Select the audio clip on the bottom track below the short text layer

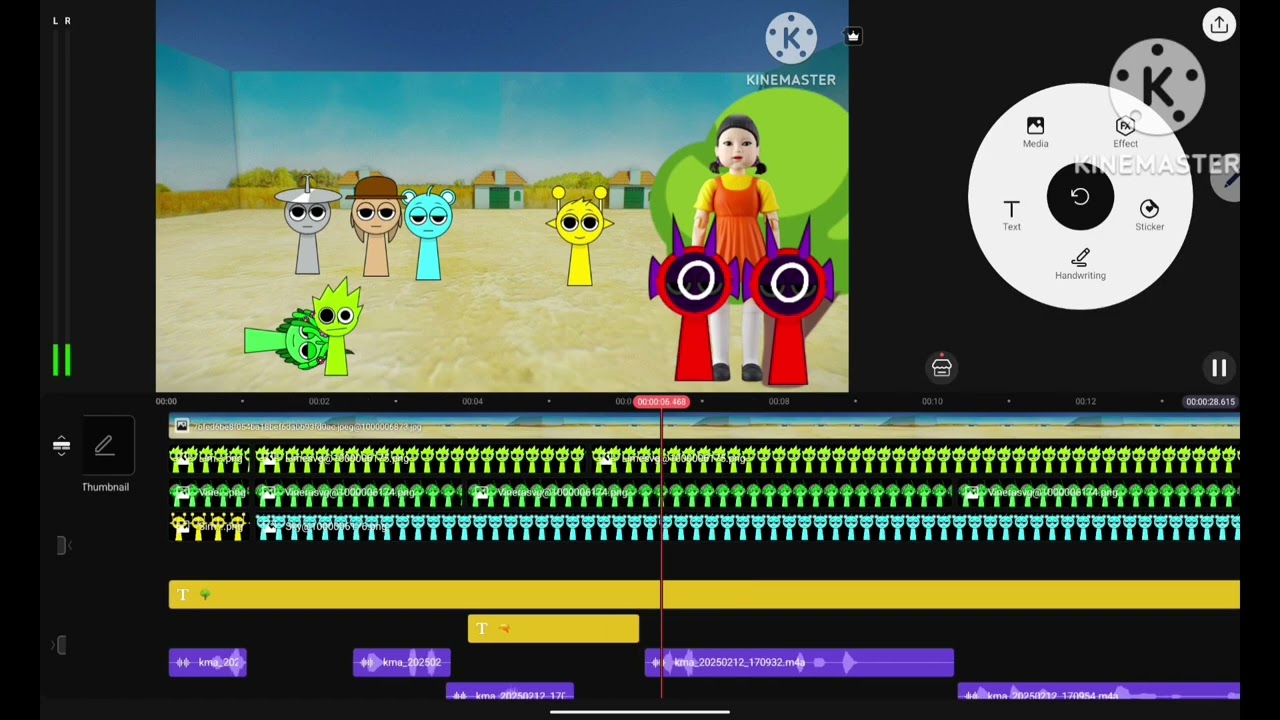click(510, 692)
